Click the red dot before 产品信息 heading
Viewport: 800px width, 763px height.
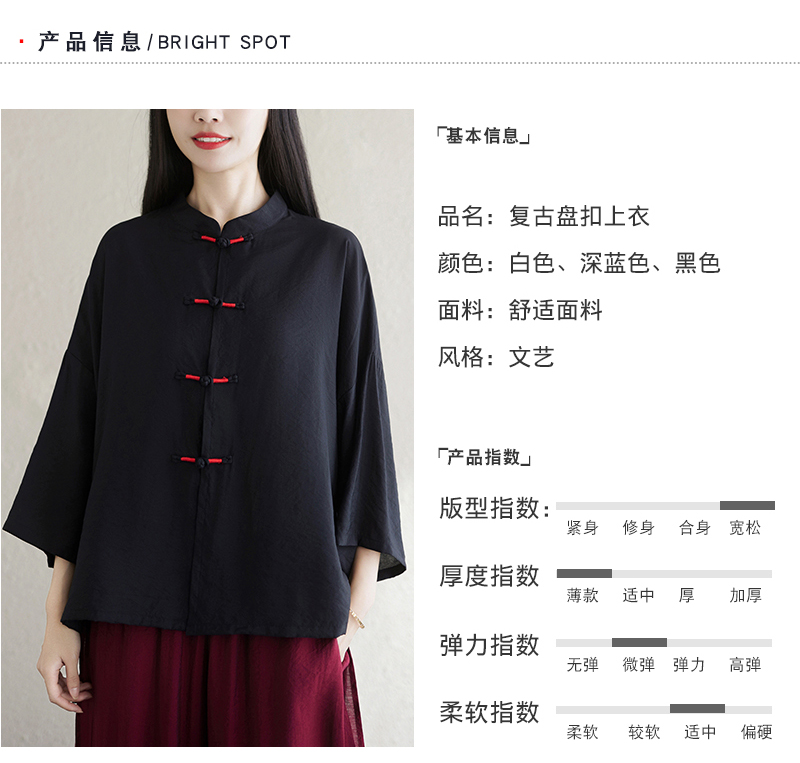point(21,41)
